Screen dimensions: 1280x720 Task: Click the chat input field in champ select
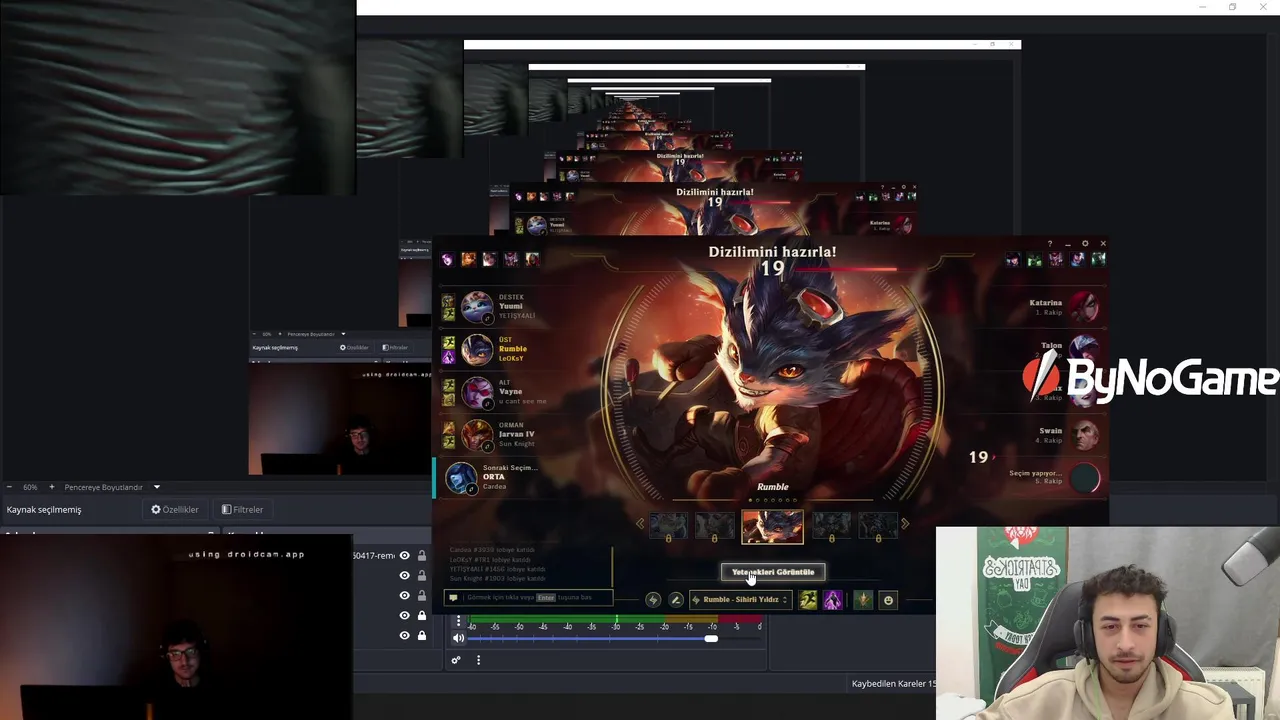coord(529,597)
